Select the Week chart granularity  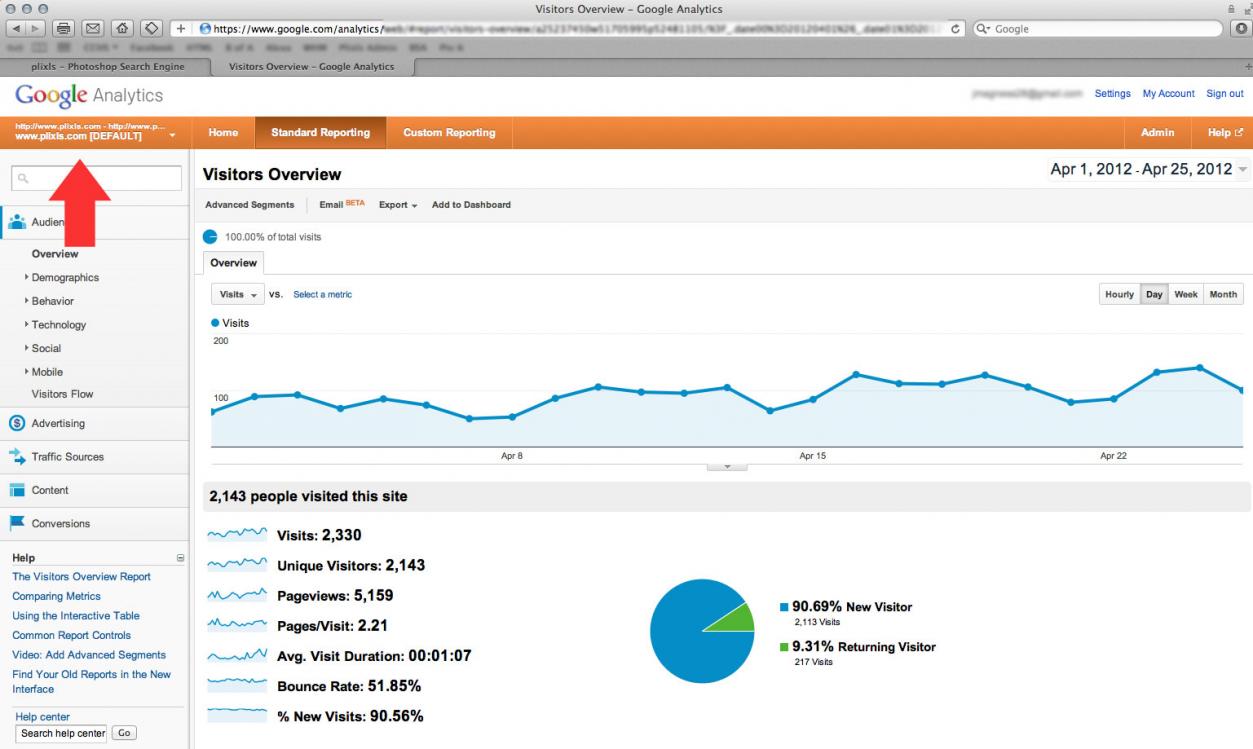click(1186, 294)
